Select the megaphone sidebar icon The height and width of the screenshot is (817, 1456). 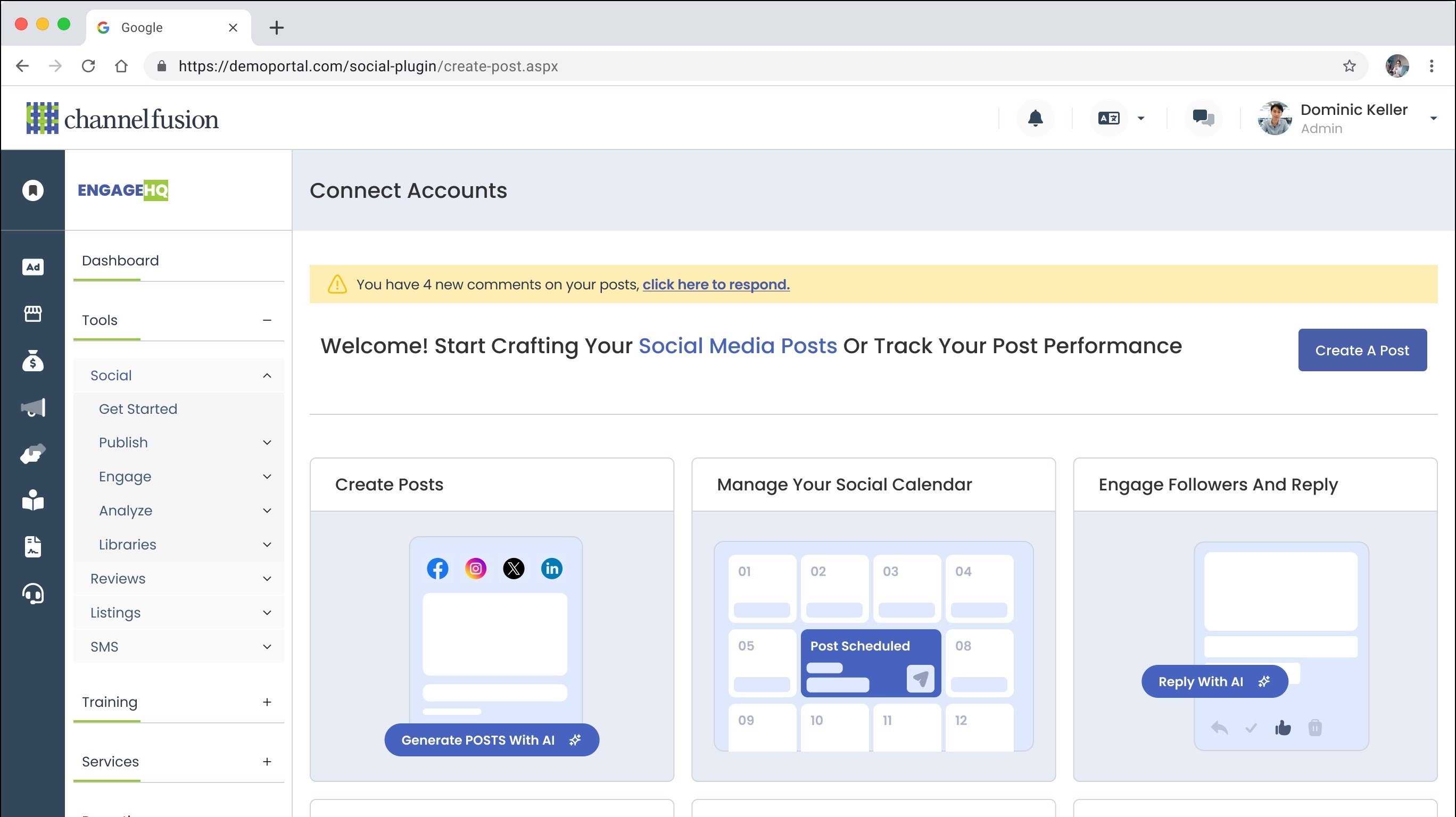pyautogui.click(x=33, y=407)
